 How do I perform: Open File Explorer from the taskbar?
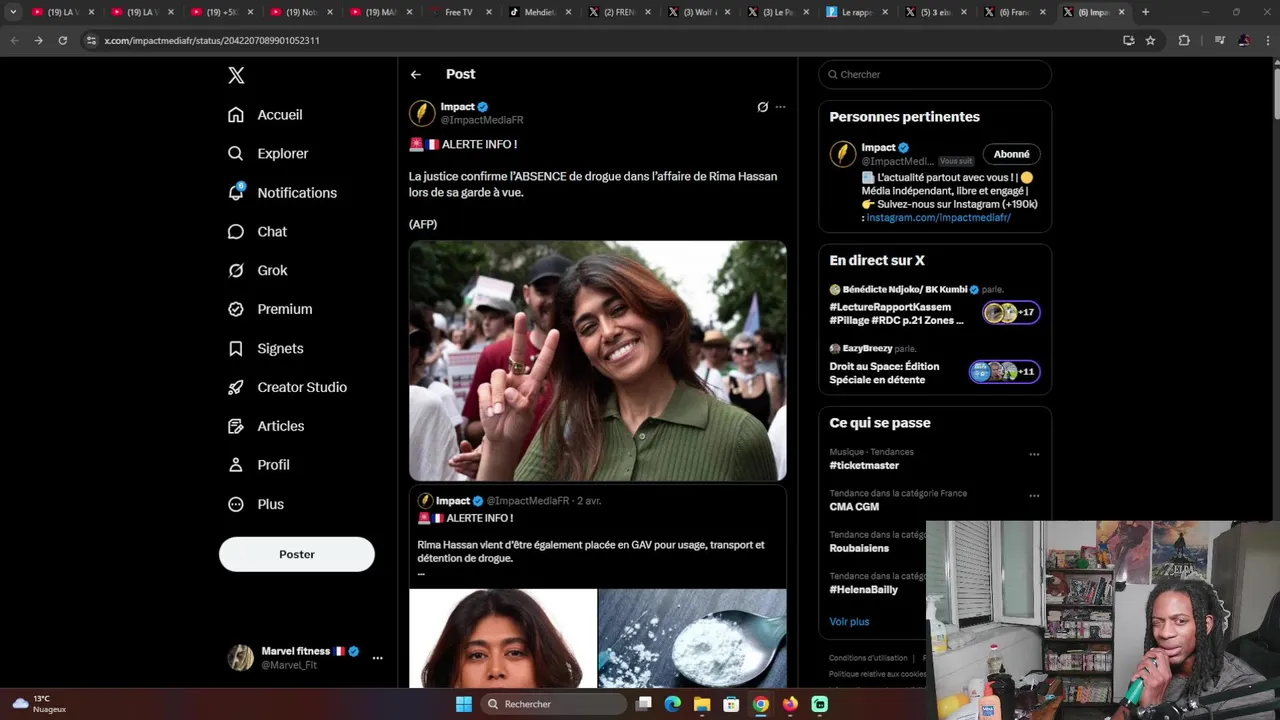(702, 704)
